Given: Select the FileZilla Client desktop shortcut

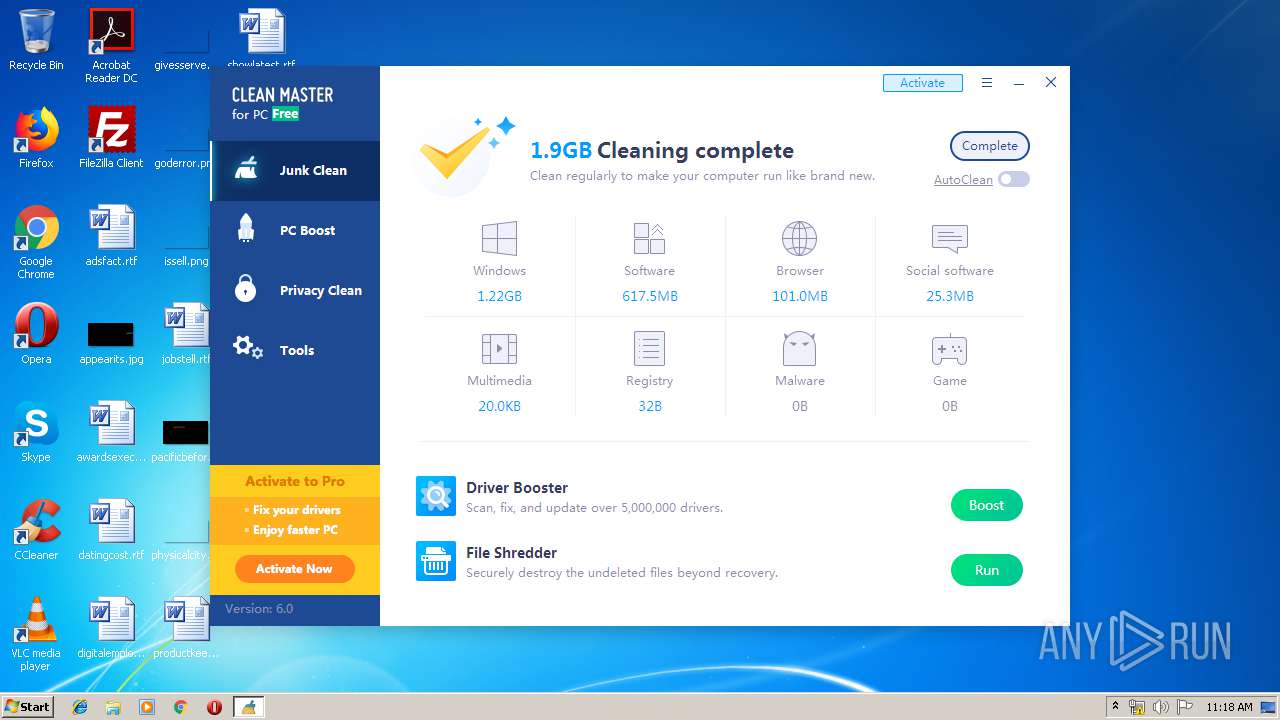Looking at the screenshot, I should coord(111,138).
